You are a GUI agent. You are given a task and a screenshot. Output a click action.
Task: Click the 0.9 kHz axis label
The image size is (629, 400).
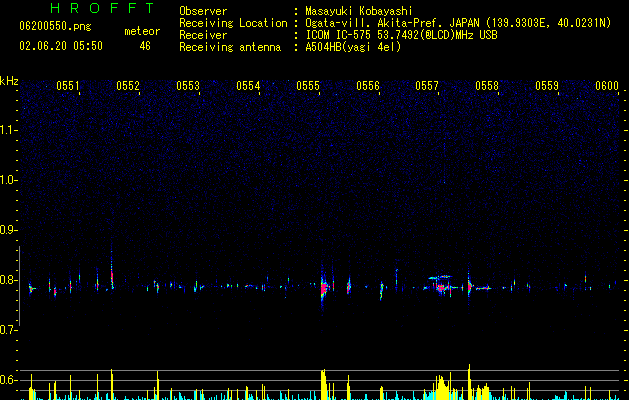coord(8,230)
